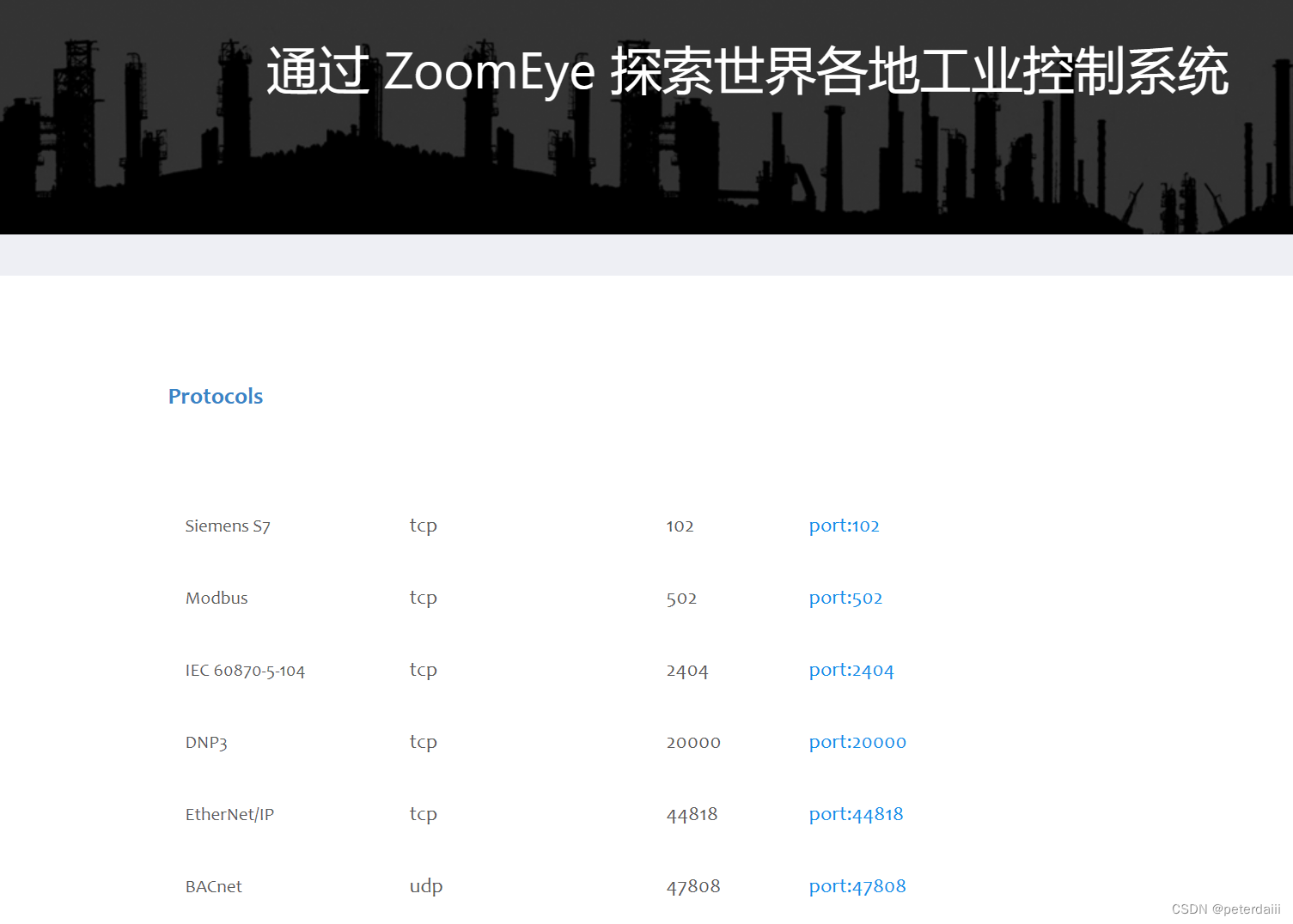Open the port:502 search link
1293x924 pixels.
tap(845, 598)
